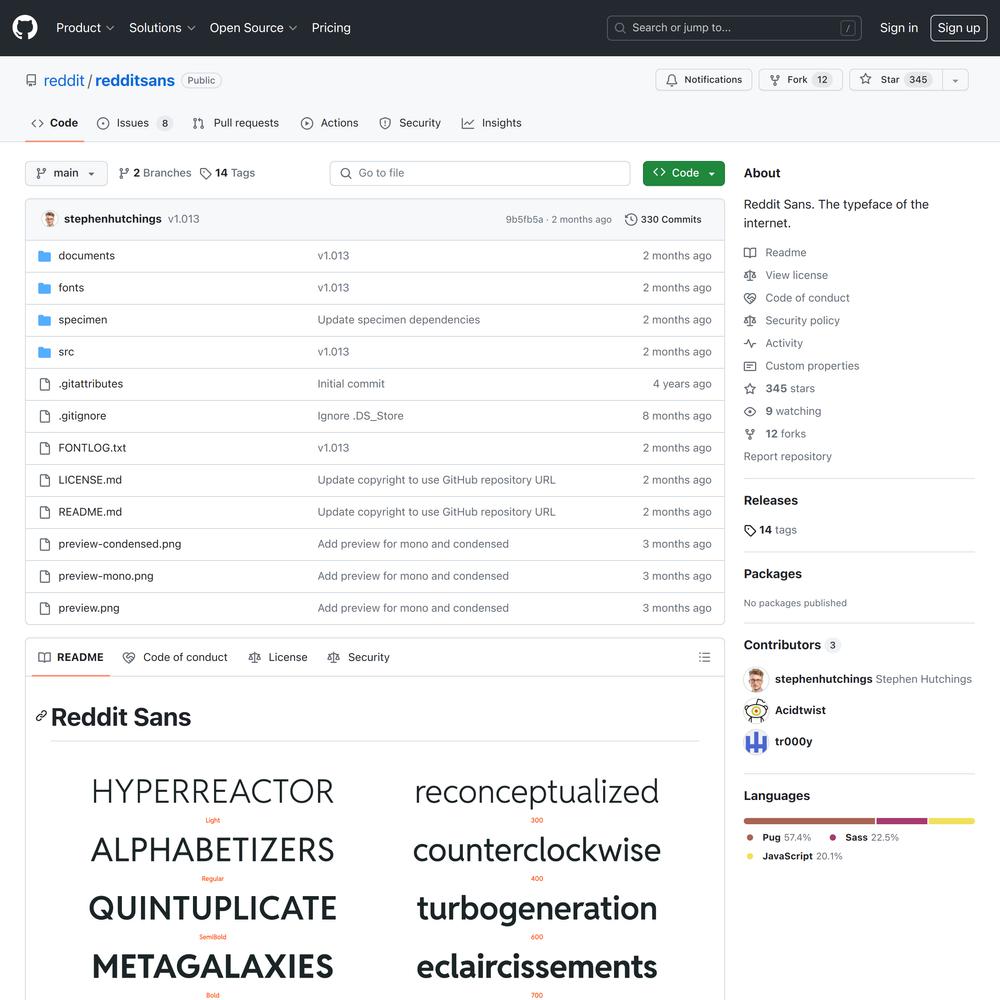Open 330 Commits history link

pos(663,219)
